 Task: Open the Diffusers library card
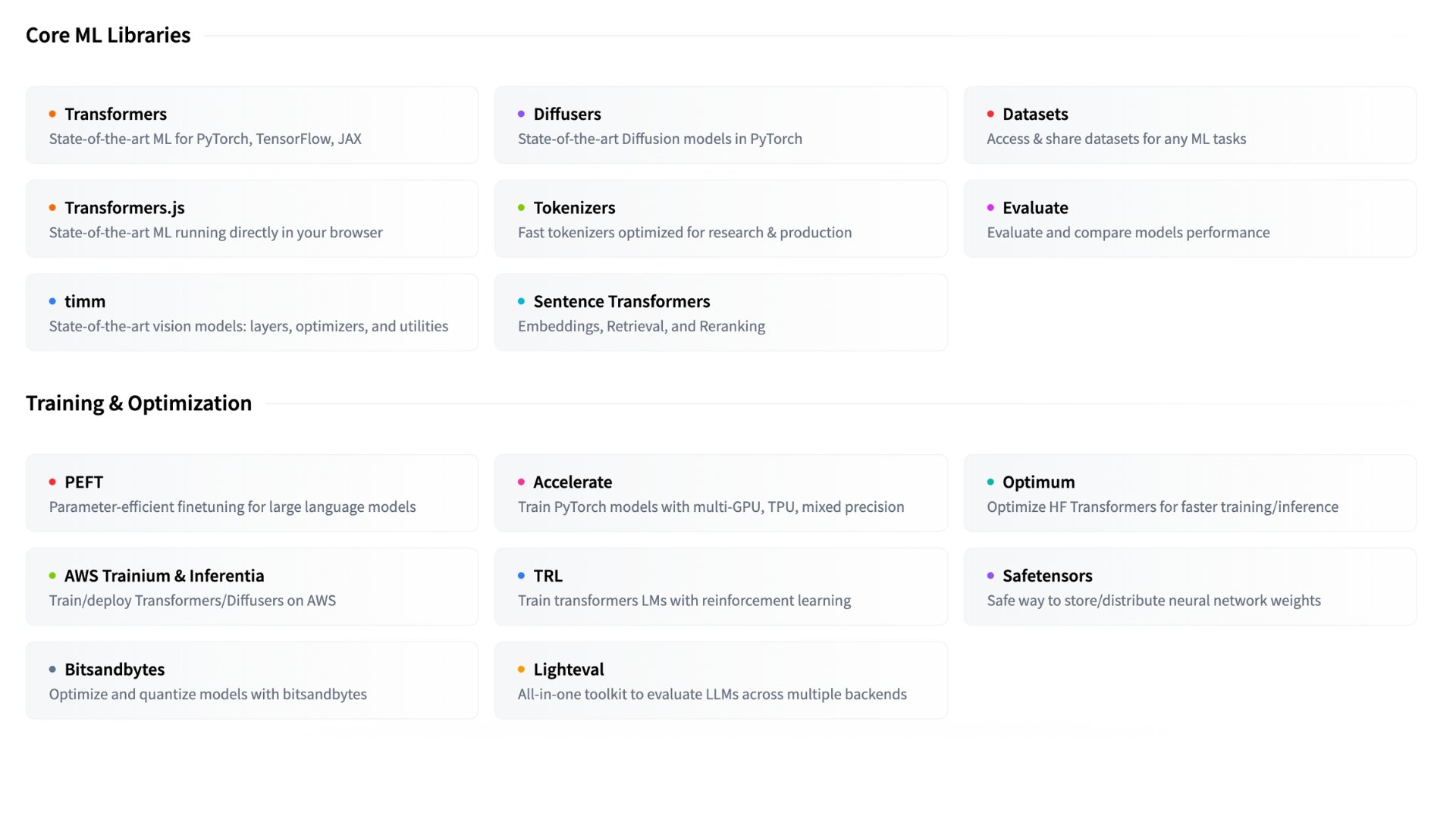point(720,125)
